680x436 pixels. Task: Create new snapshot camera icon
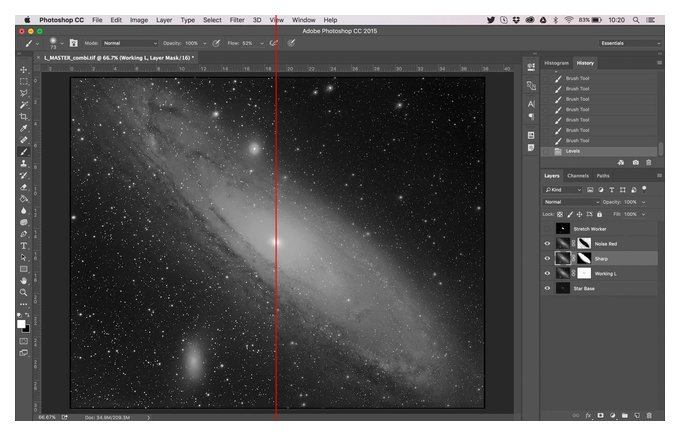tap(635, 162)
